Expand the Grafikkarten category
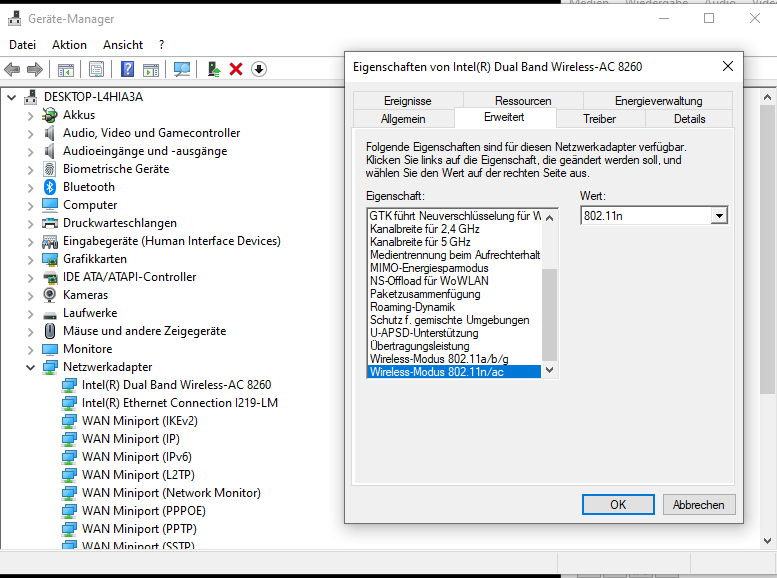Screen dimensions: 777x578 [31, 260]
